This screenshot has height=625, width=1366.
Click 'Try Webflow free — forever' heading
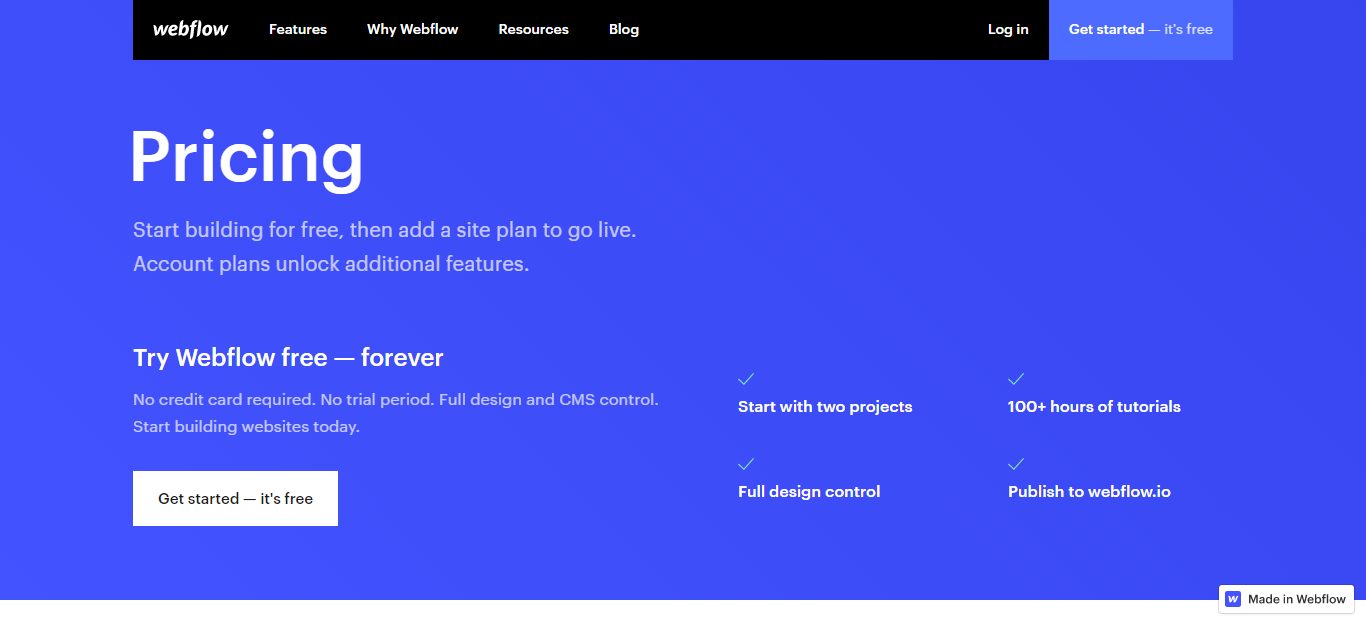[x=288, y=357]
